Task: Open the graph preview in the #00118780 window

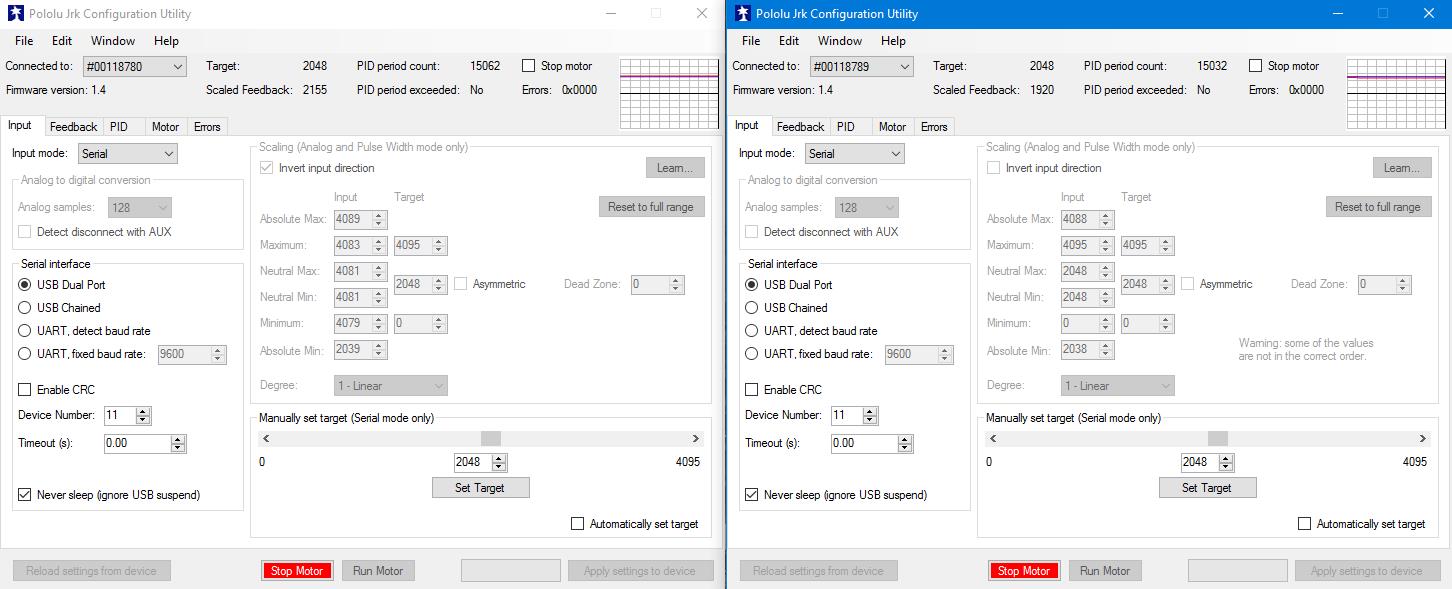Action: [669, 94]
